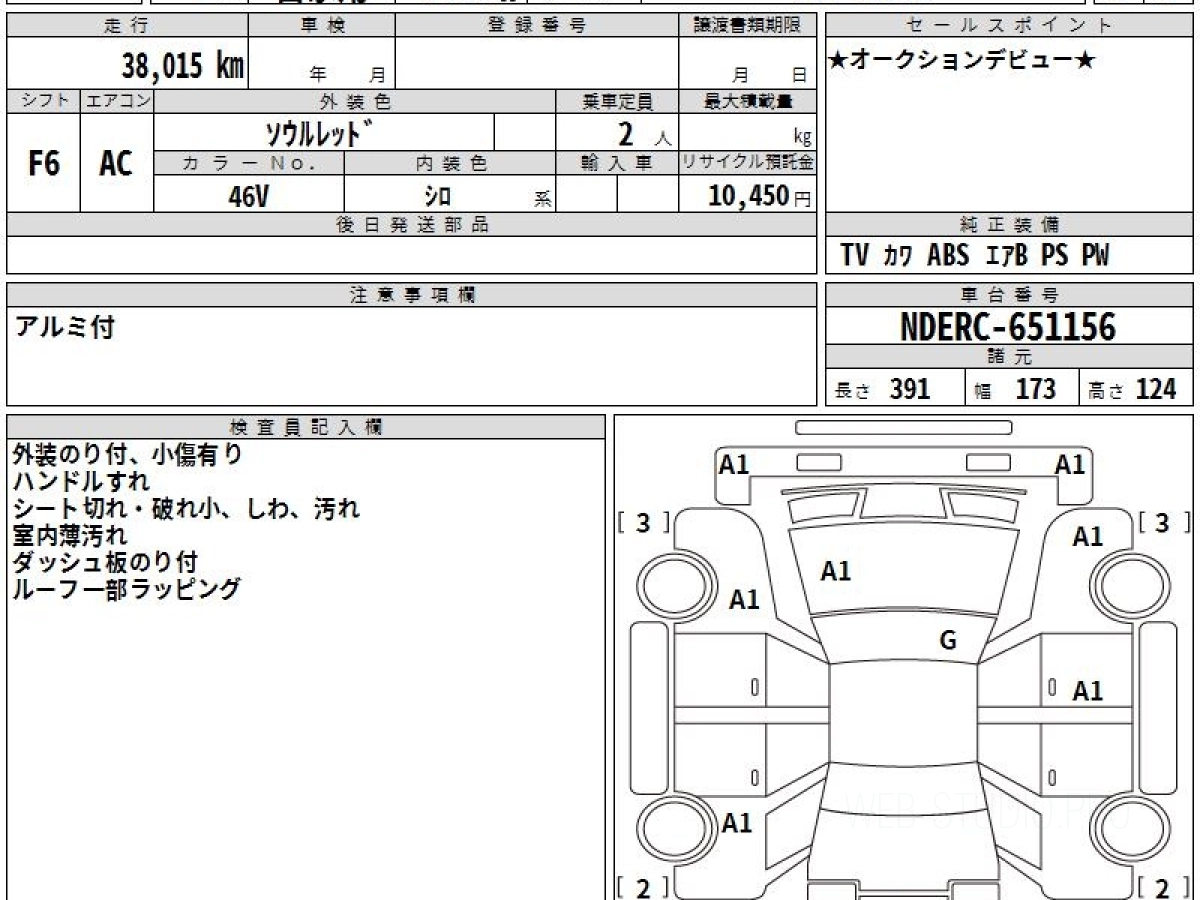This screenshot has width=1200, height=900.
Task: Click the 輸入車 header
Action: pyautogui.click(x=617, y=163)
